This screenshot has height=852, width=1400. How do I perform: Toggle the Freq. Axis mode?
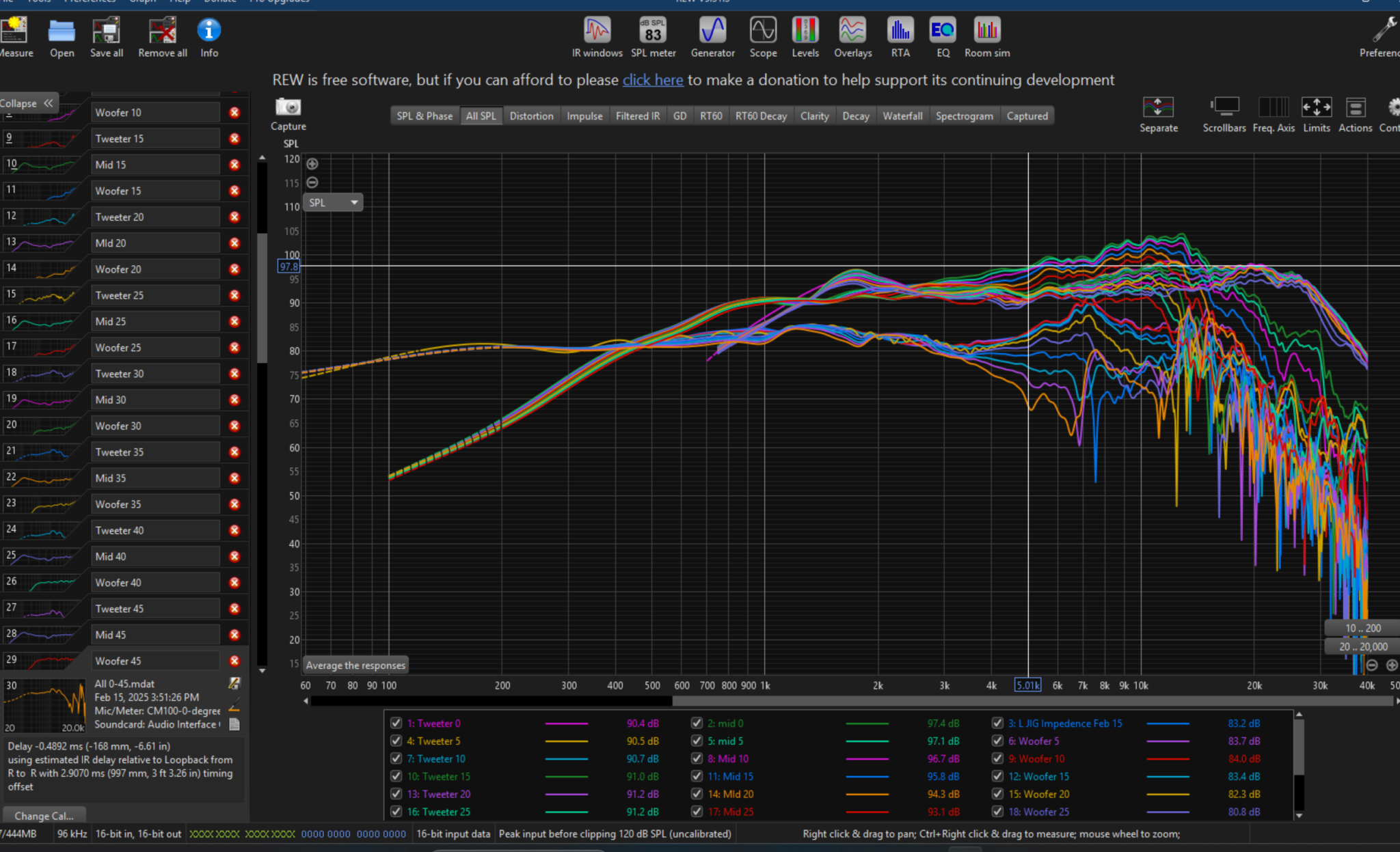click(1274, 115)
